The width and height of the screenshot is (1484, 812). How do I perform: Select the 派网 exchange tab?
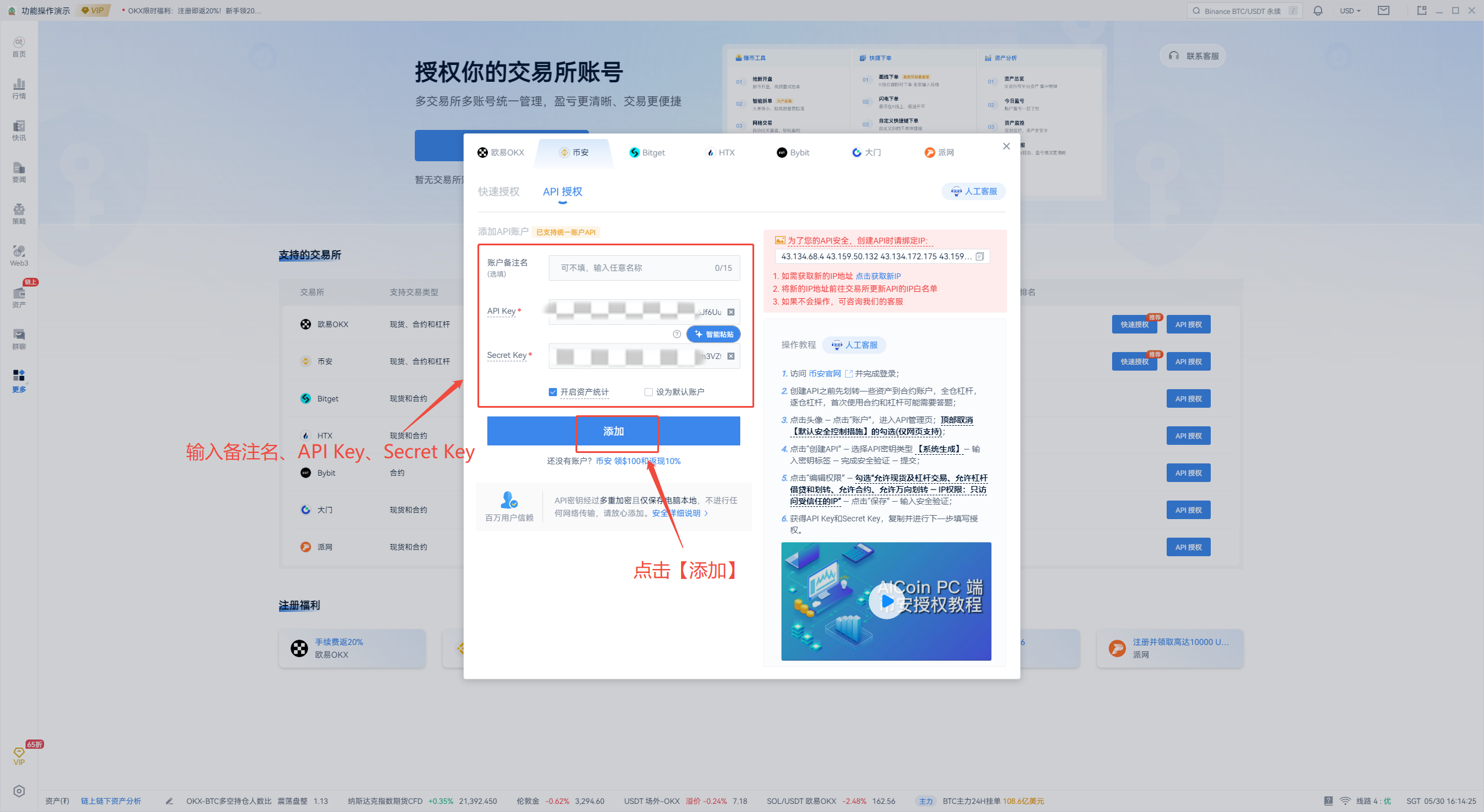[939, 153]
